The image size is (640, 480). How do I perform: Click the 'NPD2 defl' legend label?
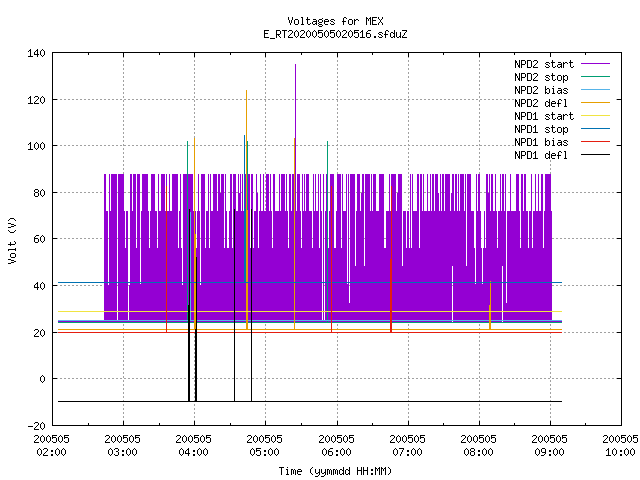541,103
